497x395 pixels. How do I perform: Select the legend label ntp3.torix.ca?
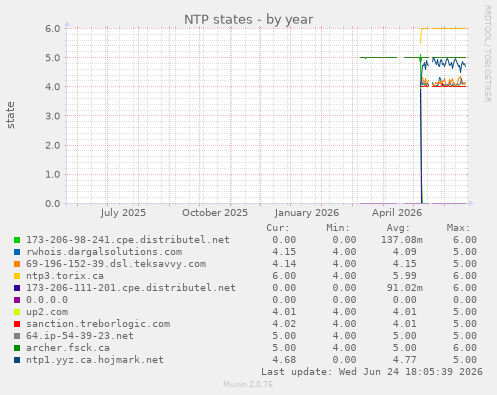coord(65,276)
